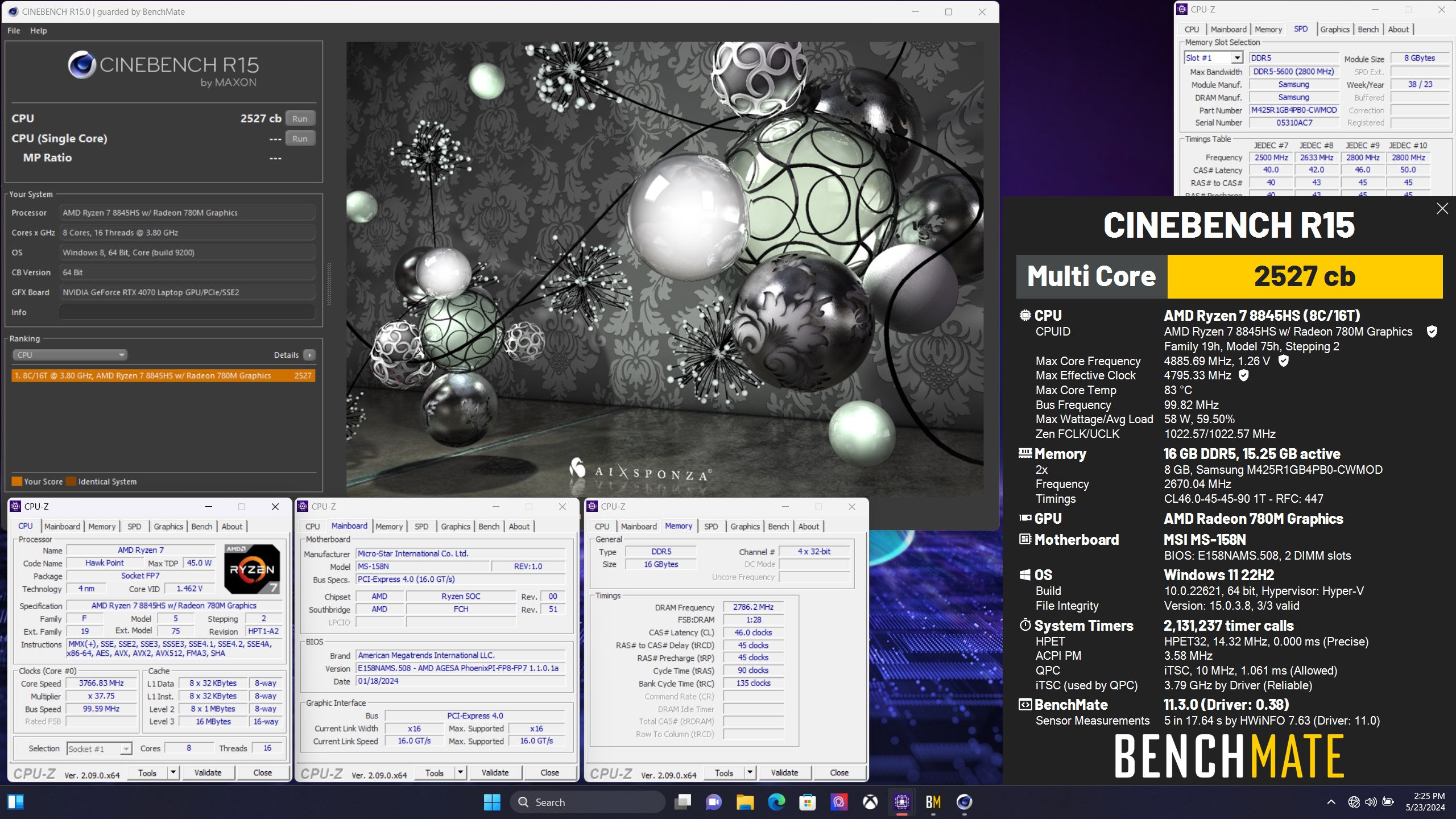Click Validate in left CPU-Z window

(x=208, y=773)
